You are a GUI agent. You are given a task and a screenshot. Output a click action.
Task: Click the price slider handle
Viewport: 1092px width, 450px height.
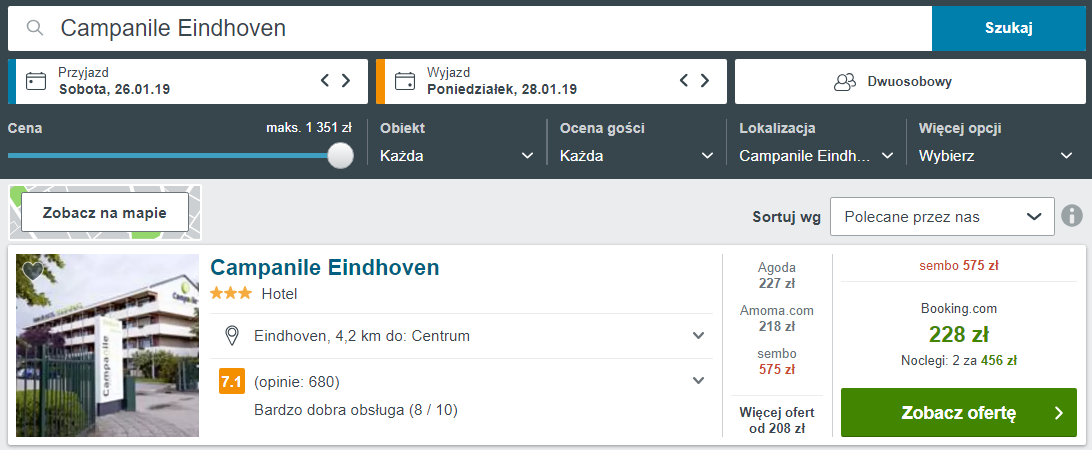click(x=341, y=156)
